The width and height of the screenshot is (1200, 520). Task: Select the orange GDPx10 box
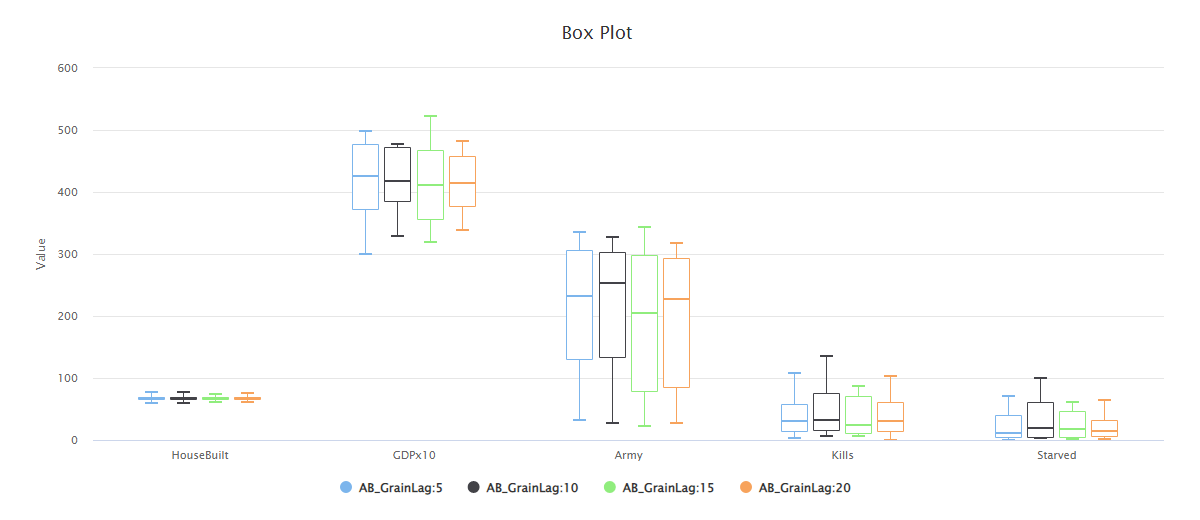462,181
